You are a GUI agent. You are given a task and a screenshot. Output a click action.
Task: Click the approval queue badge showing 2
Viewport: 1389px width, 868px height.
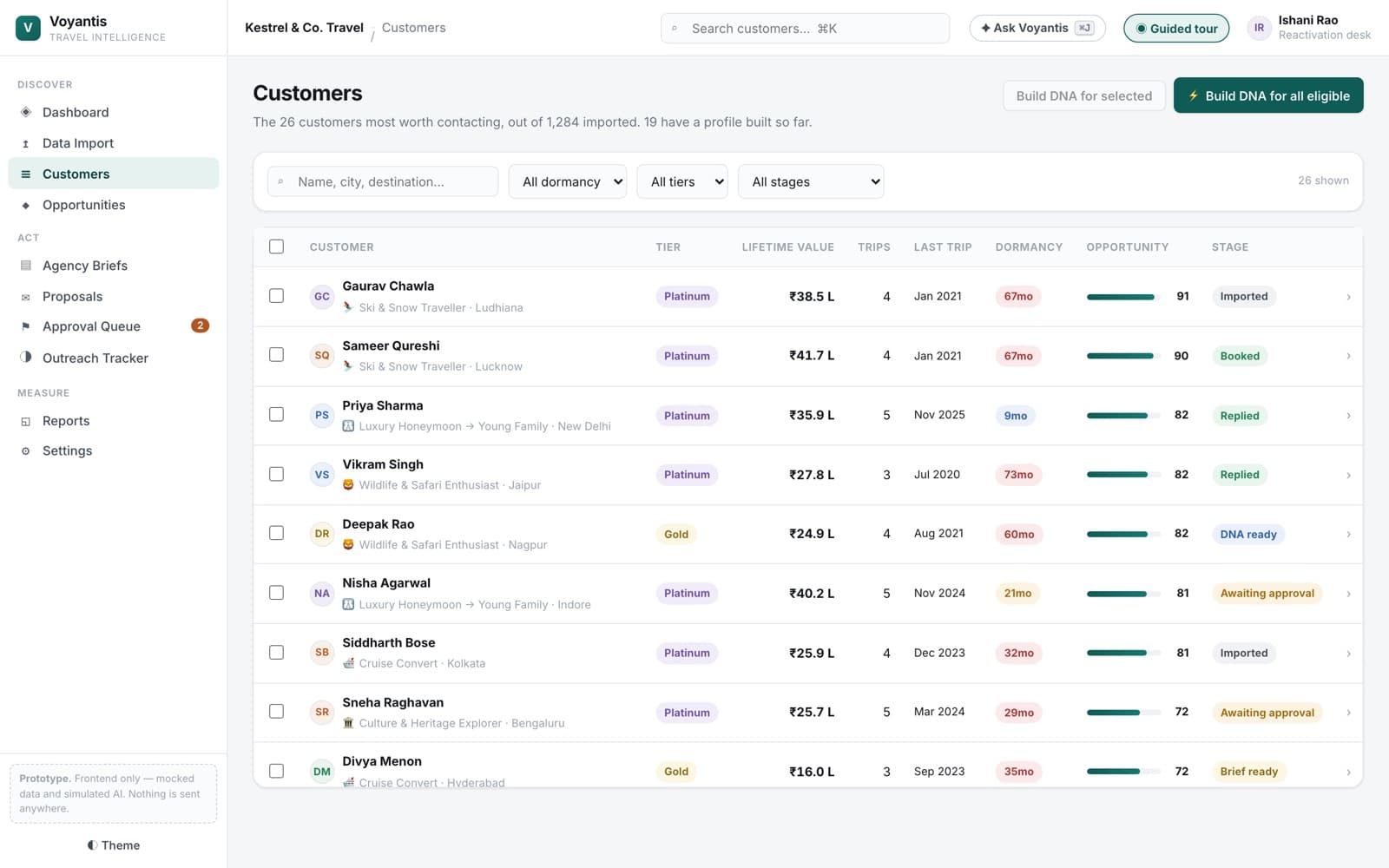pyautogui.click(x=200, y=325)
